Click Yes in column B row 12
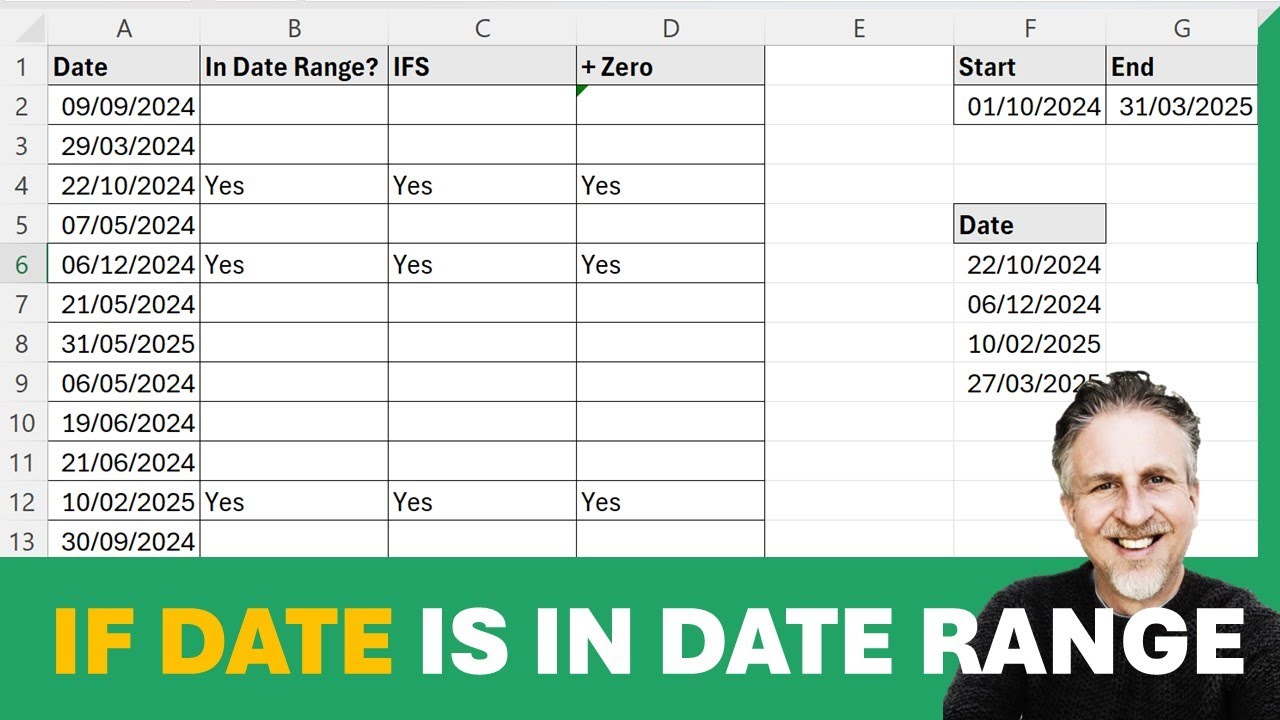This screenshot has height=720, width=1280. coord(294,502)
